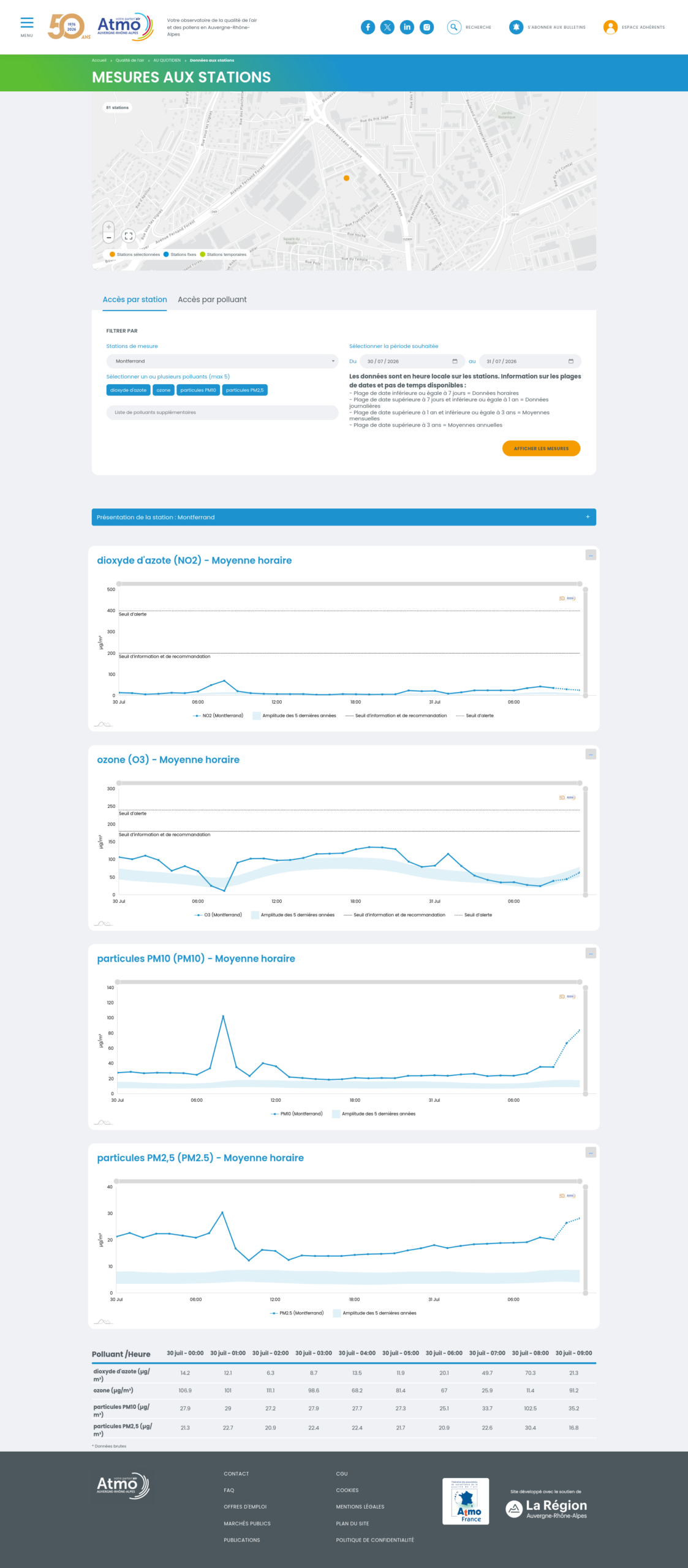The width and height of the screenshot is (688, 1568).
Task: Open the Stations de mesure dropdown
Action: point(222,361)
